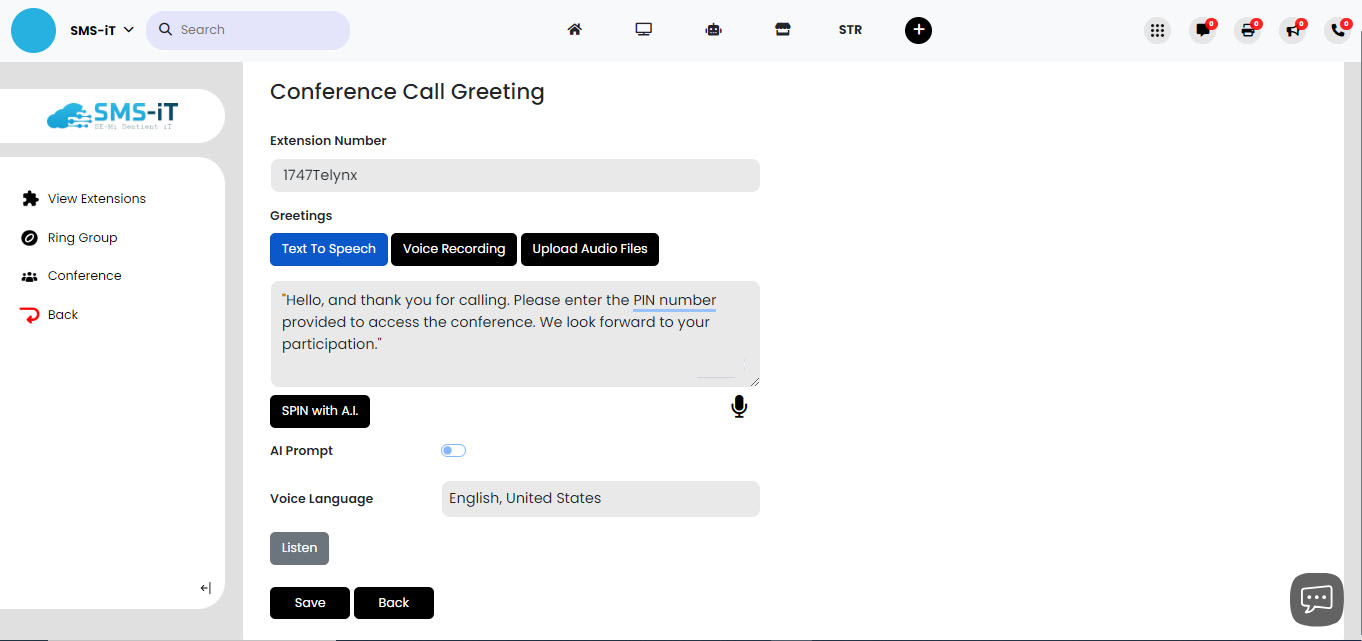Screen dimensions: 1362x641
Task: Switch greeting mode to Voice Recording
Action: point(453,249)
